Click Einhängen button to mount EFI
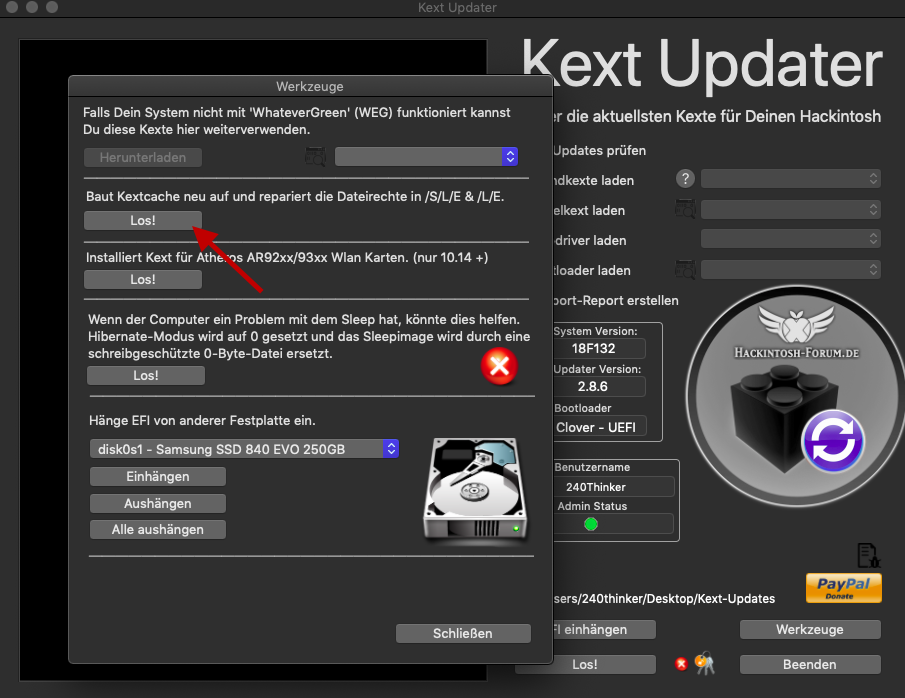Viewport: 905px width, 698px height. tap(158, 476)
